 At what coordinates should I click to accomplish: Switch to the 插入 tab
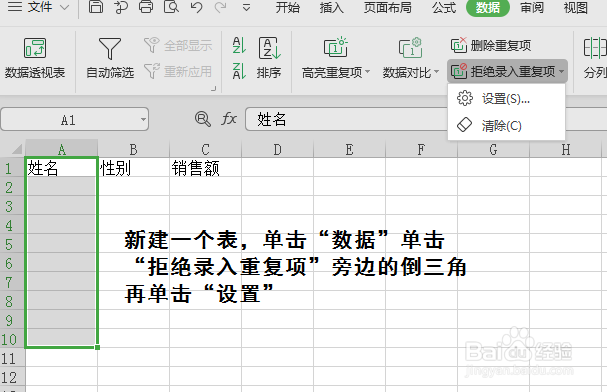[331, 7]
